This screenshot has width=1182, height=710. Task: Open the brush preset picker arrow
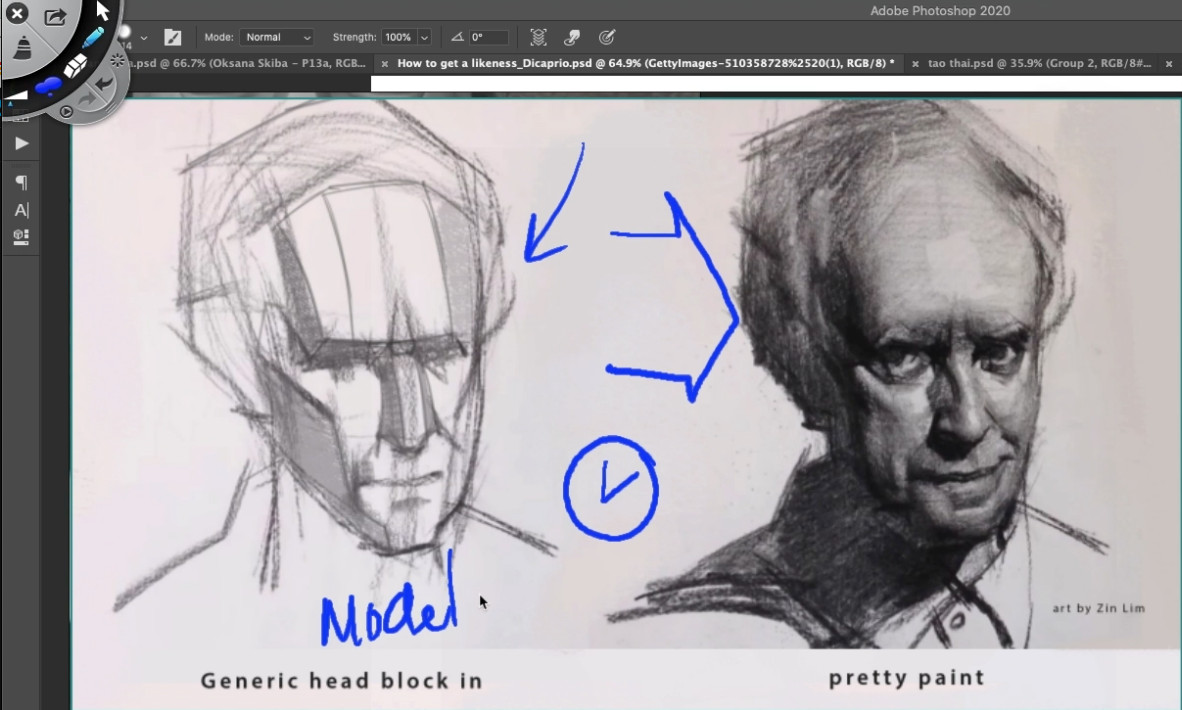[143, 38]
